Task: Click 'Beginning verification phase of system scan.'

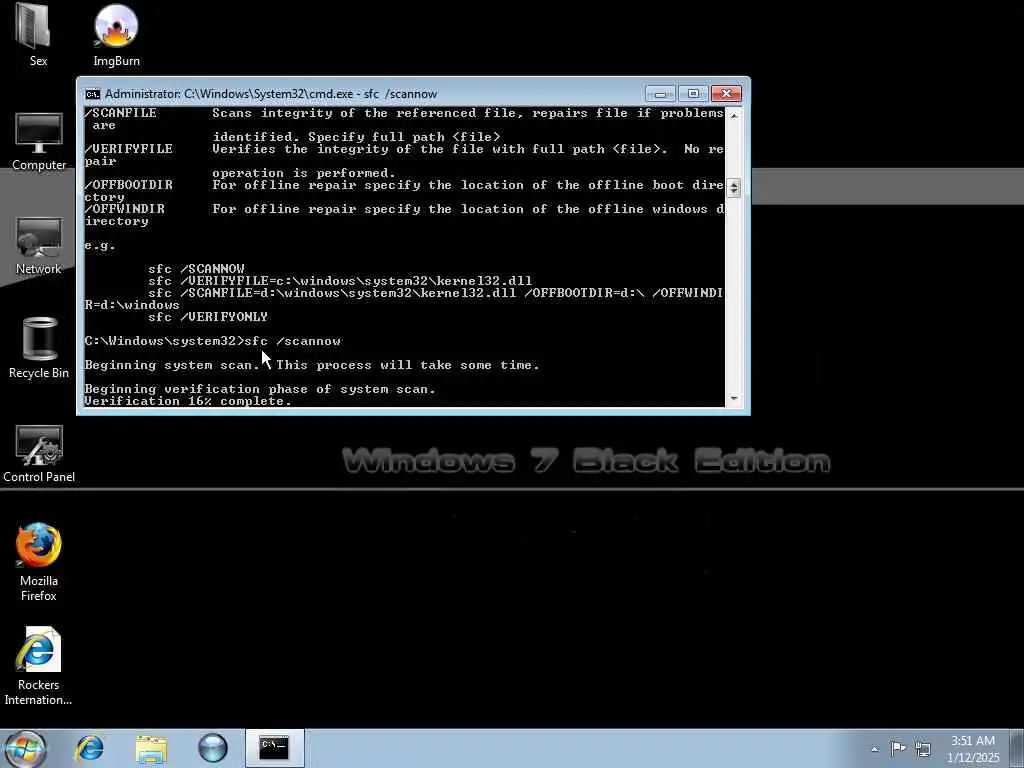Action: coord(260,389)
